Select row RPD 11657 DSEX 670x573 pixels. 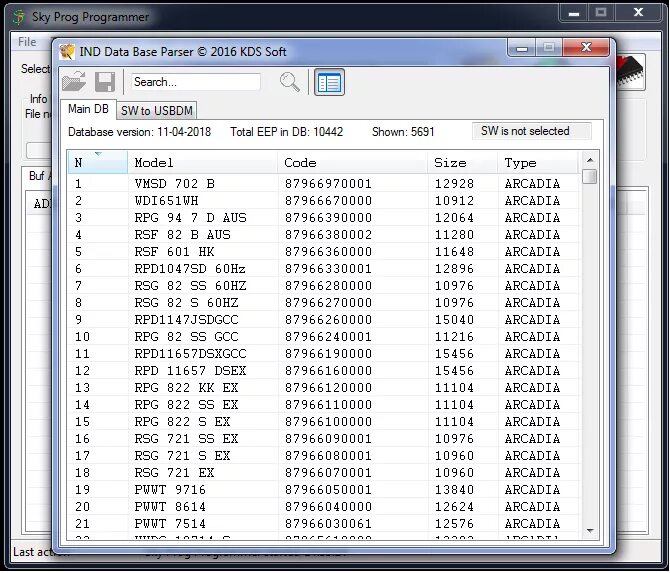pos(323,371)
